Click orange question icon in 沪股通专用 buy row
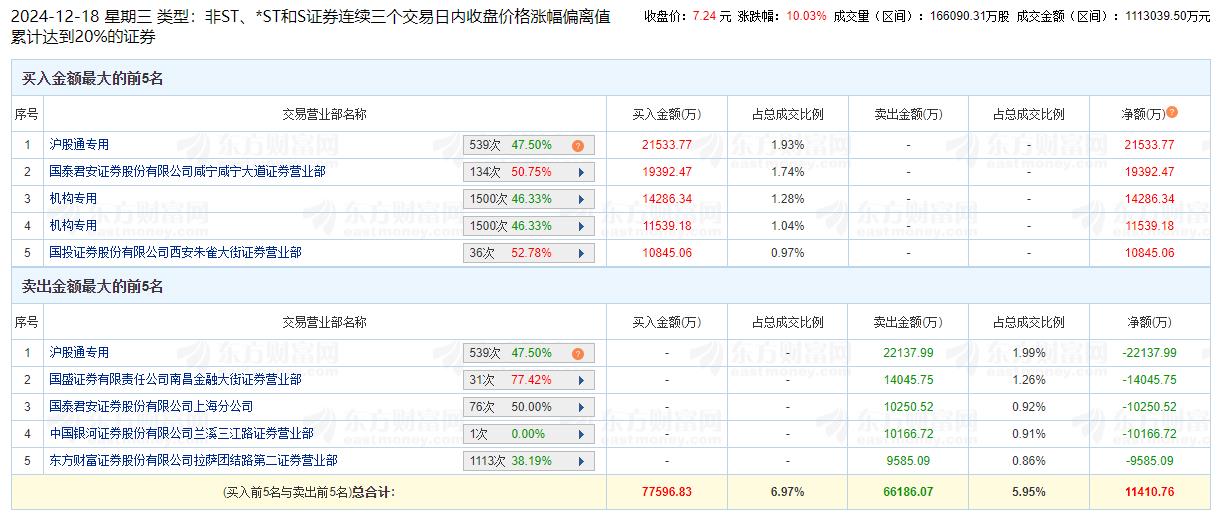Viewport: 1218px width, 520px height. [x=578, y=146]
